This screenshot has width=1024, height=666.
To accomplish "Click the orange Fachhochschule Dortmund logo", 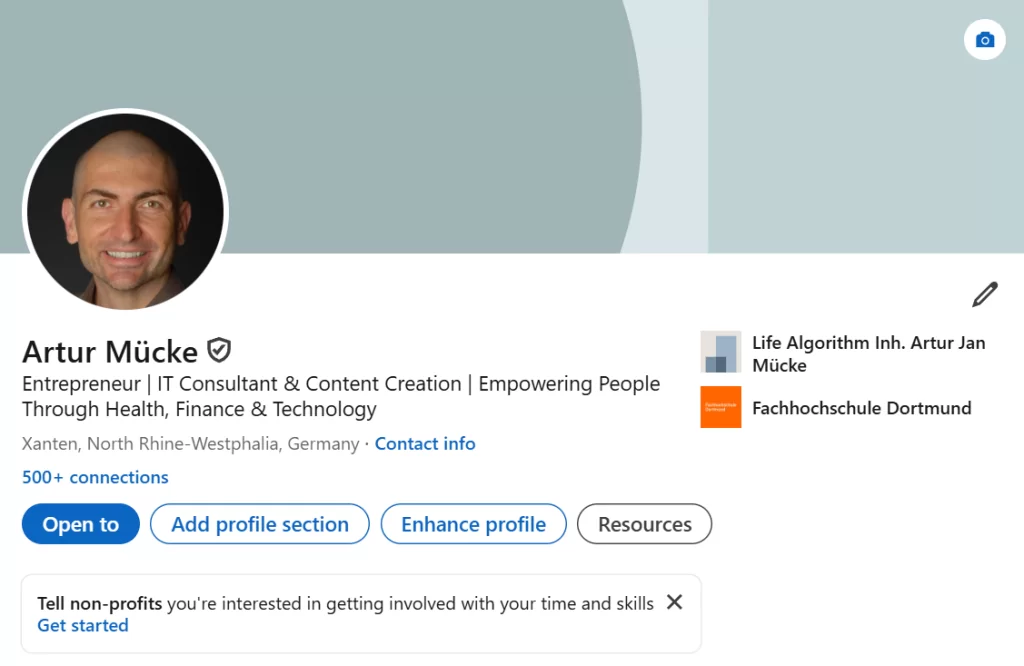I will click(721, 407).
